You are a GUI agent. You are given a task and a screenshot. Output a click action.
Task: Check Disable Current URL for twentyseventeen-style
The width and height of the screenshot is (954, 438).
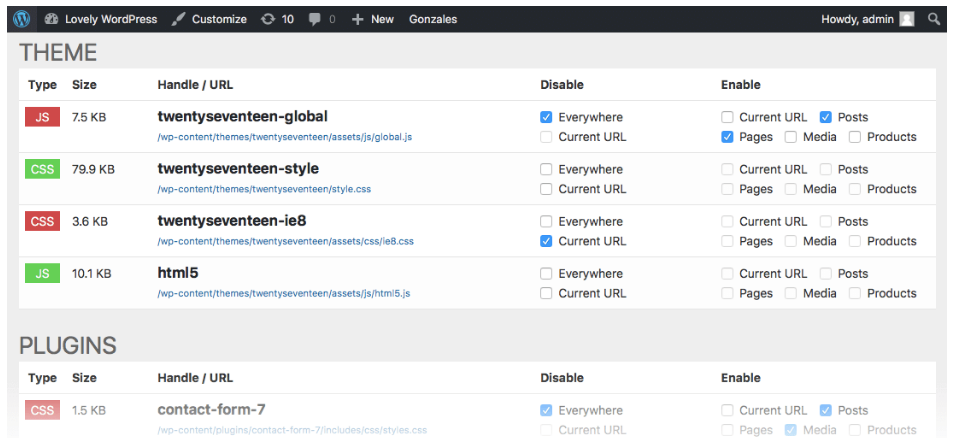(546, 189)
